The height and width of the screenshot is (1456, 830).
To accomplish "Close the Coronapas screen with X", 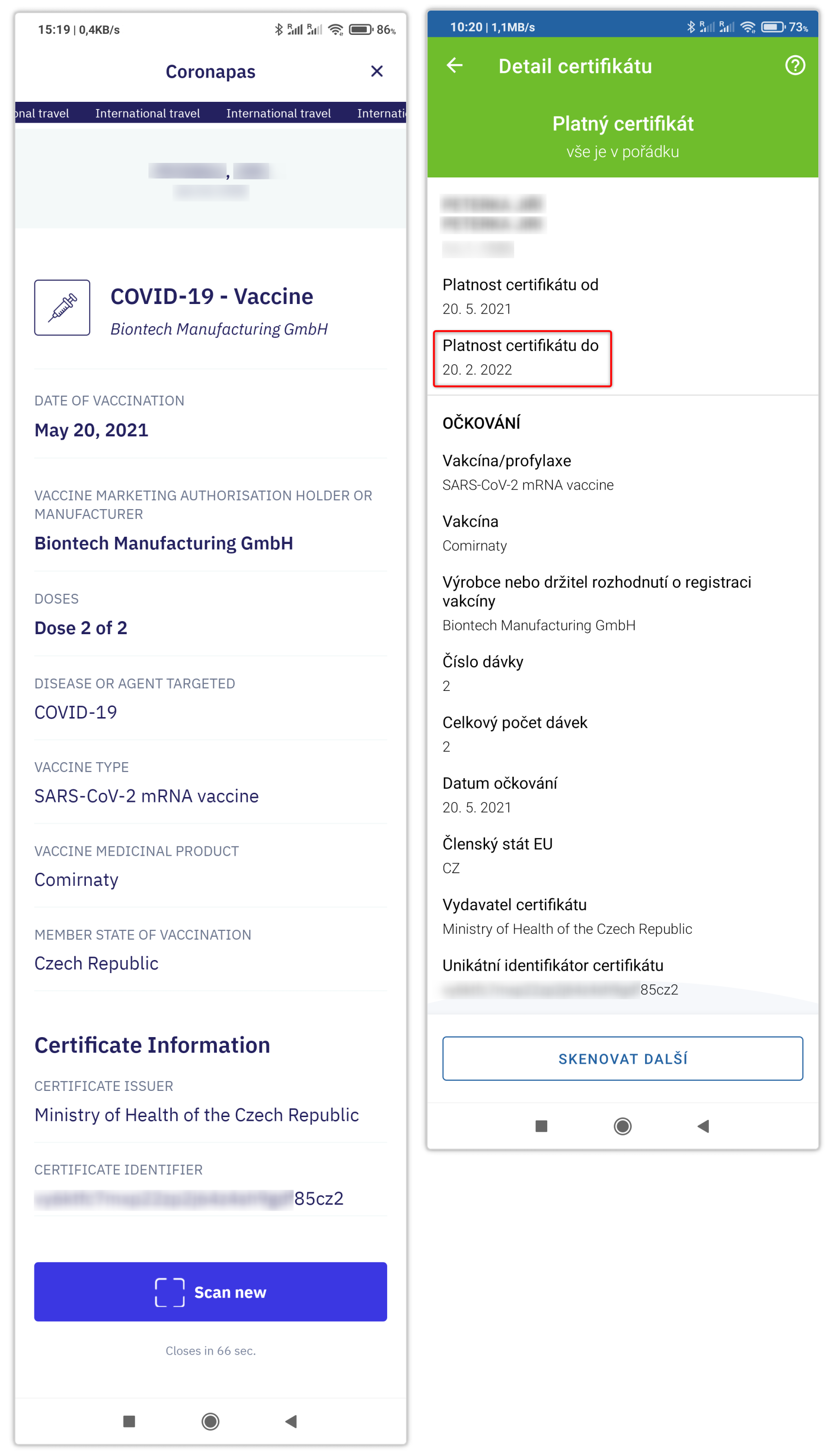I will (x=376, y=71).
